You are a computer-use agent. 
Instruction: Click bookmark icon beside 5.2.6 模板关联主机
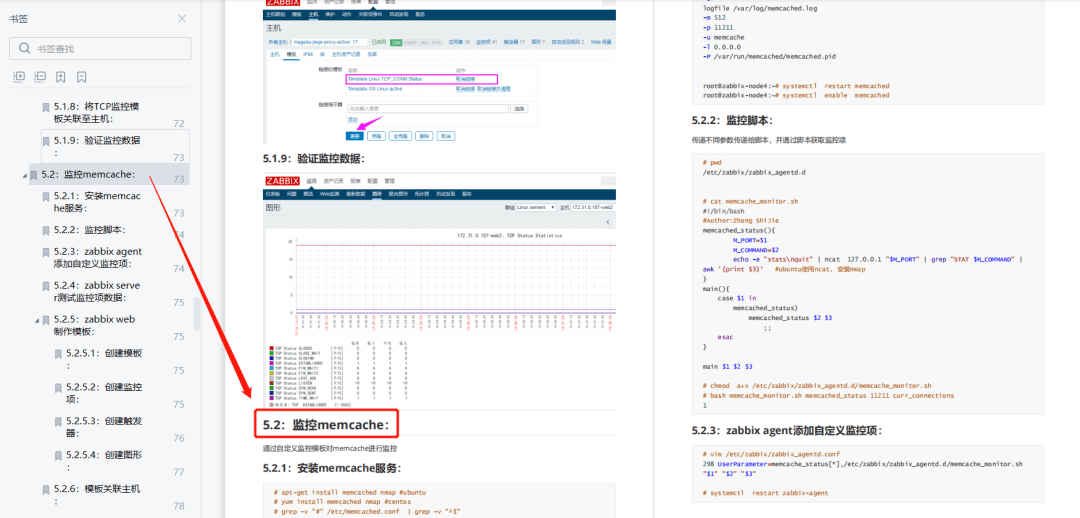pyautogui.click(x=45, y=489)
